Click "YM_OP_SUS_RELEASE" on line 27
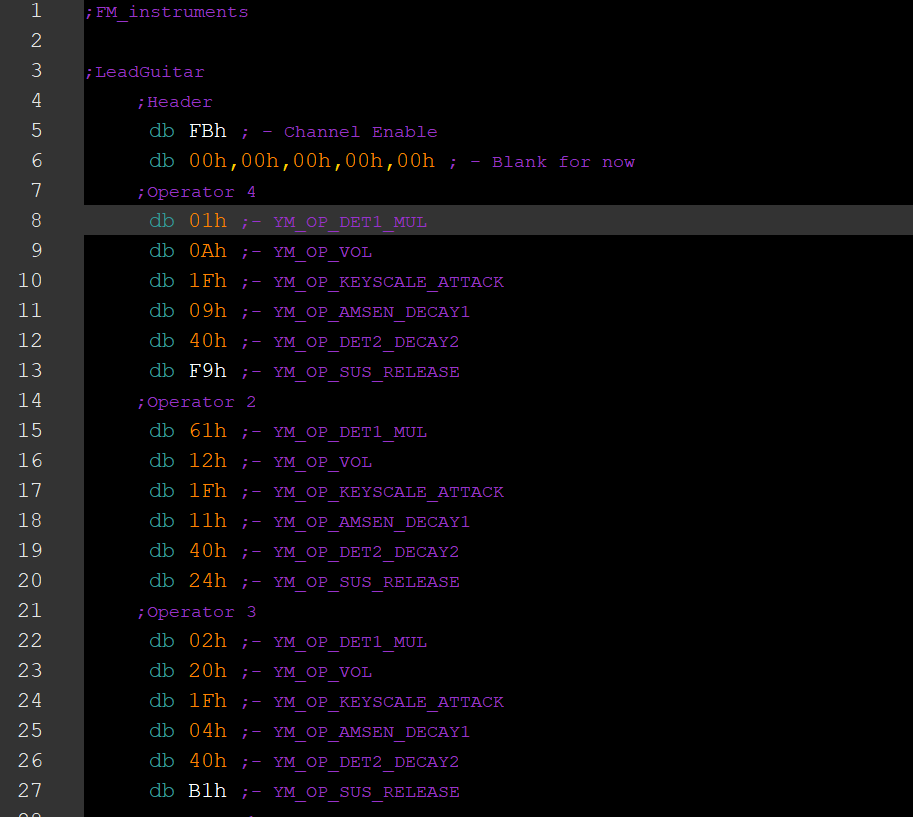913x817 pixels. click(366, 792)
